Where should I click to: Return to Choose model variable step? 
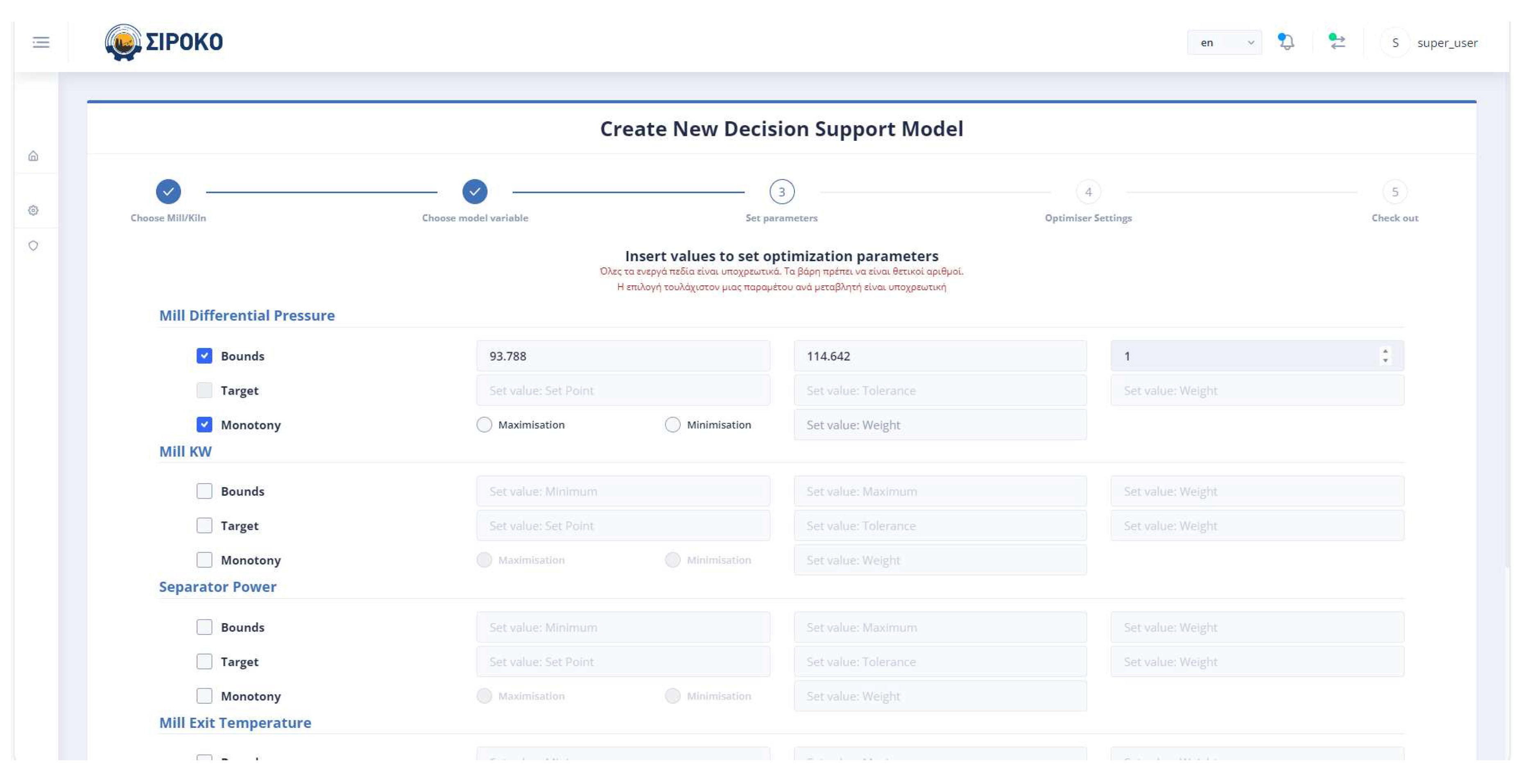coord(475,192)
